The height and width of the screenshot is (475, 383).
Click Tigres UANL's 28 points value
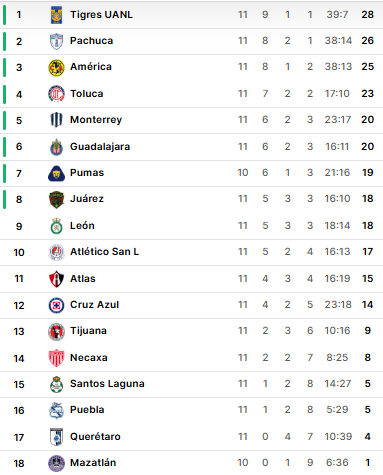[367, 15]
